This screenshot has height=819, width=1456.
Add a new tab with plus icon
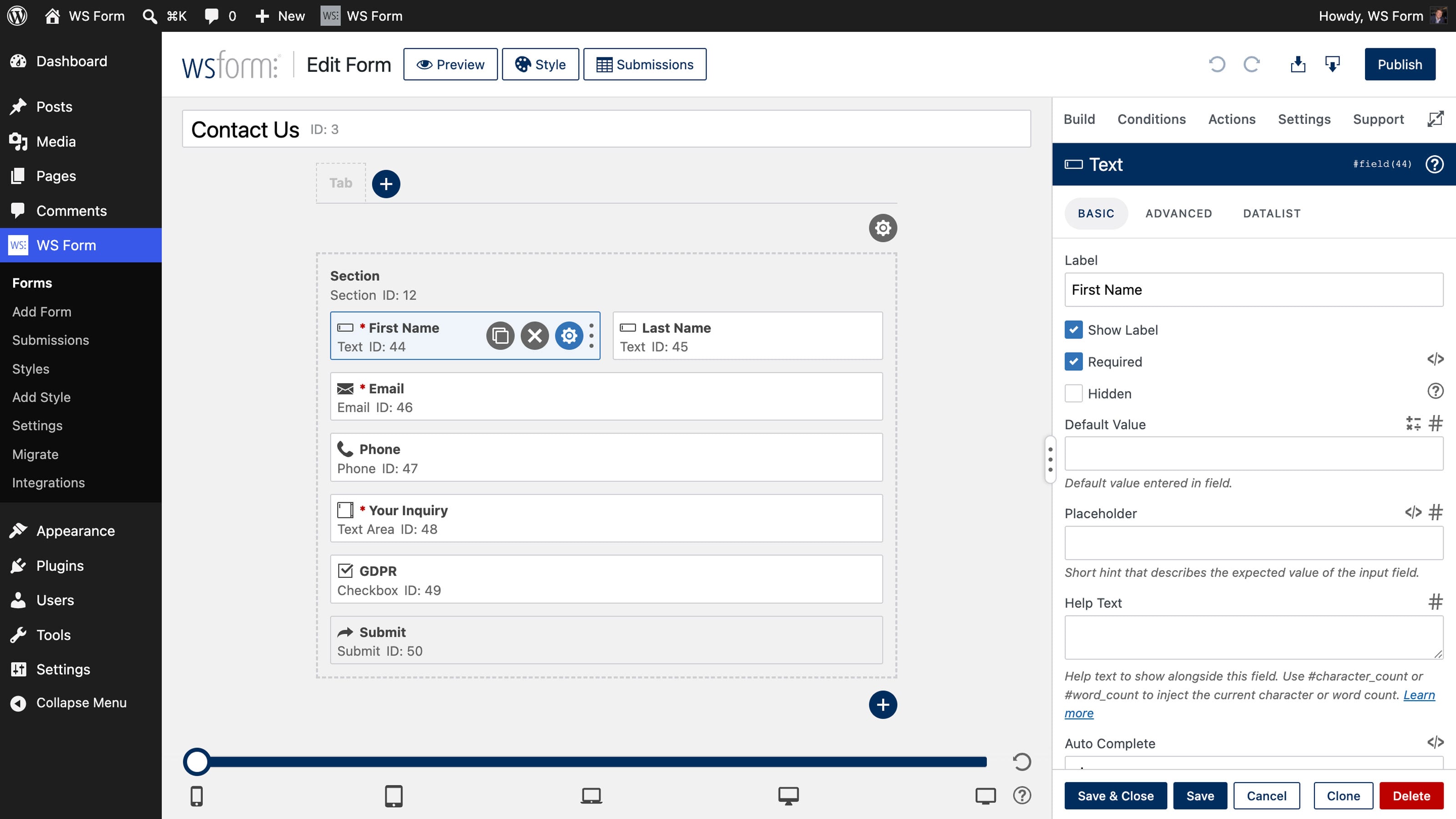(386, 184)
